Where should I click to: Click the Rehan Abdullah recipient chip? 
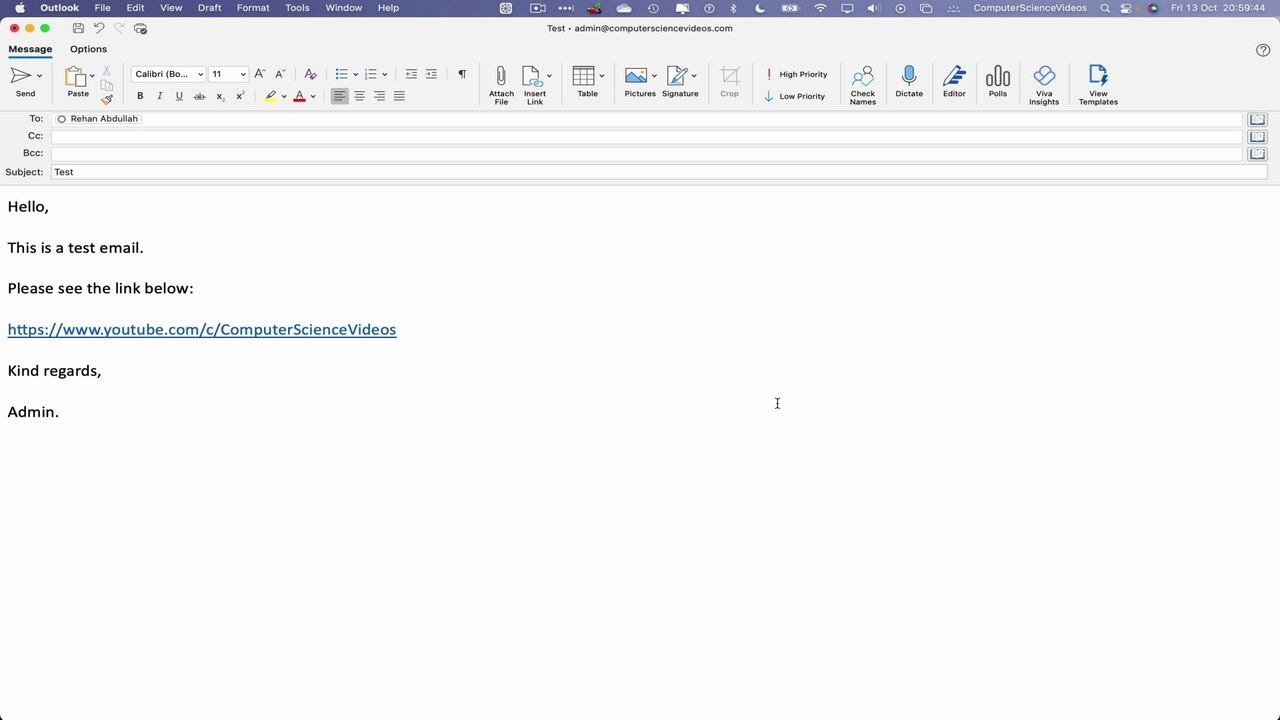(98, 119)
